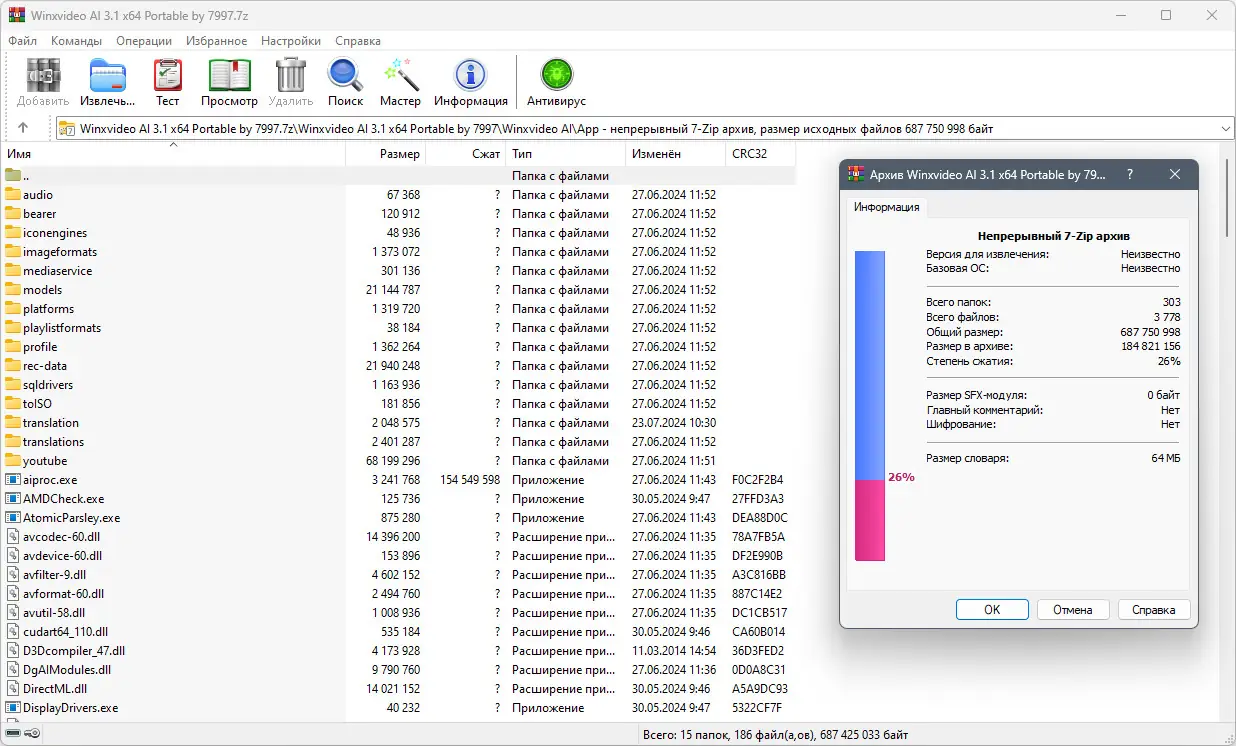Select the toISO folder row
The image size is (1236, 746).
(x=398, y=404)
